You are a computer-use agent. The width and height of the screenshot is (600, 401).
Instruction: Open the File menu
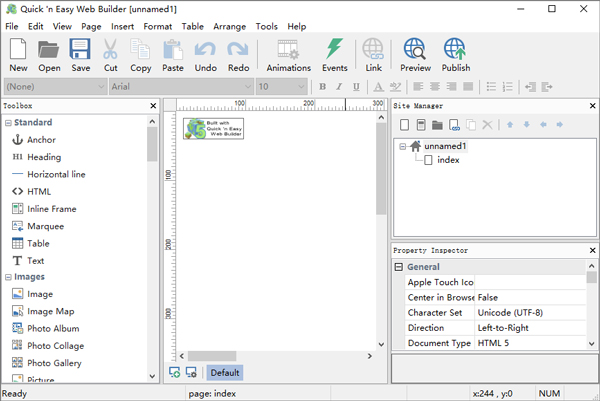(11, 26)
